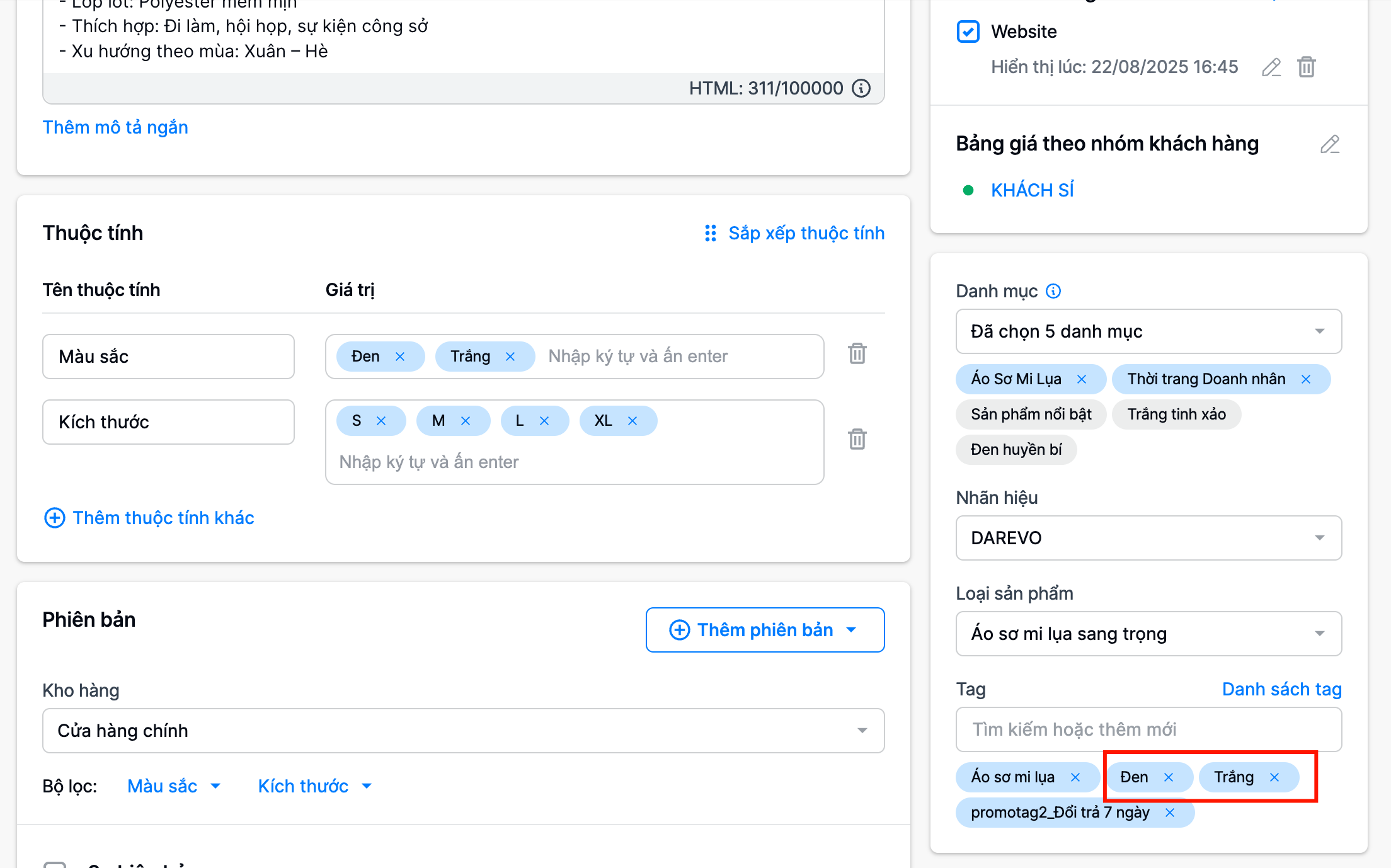Uncheck the Website sales channel checkbox

(x=968, y=31)
